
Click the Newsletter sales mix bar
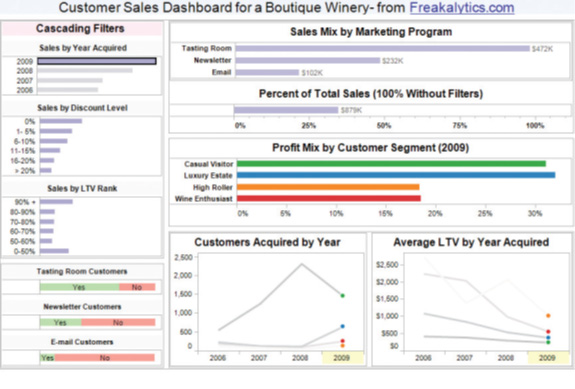[308, 60]
